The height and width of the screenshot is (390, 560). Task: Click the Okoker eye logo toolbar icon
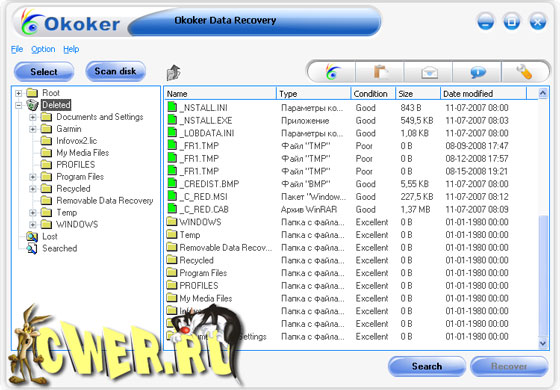(332, 72)
